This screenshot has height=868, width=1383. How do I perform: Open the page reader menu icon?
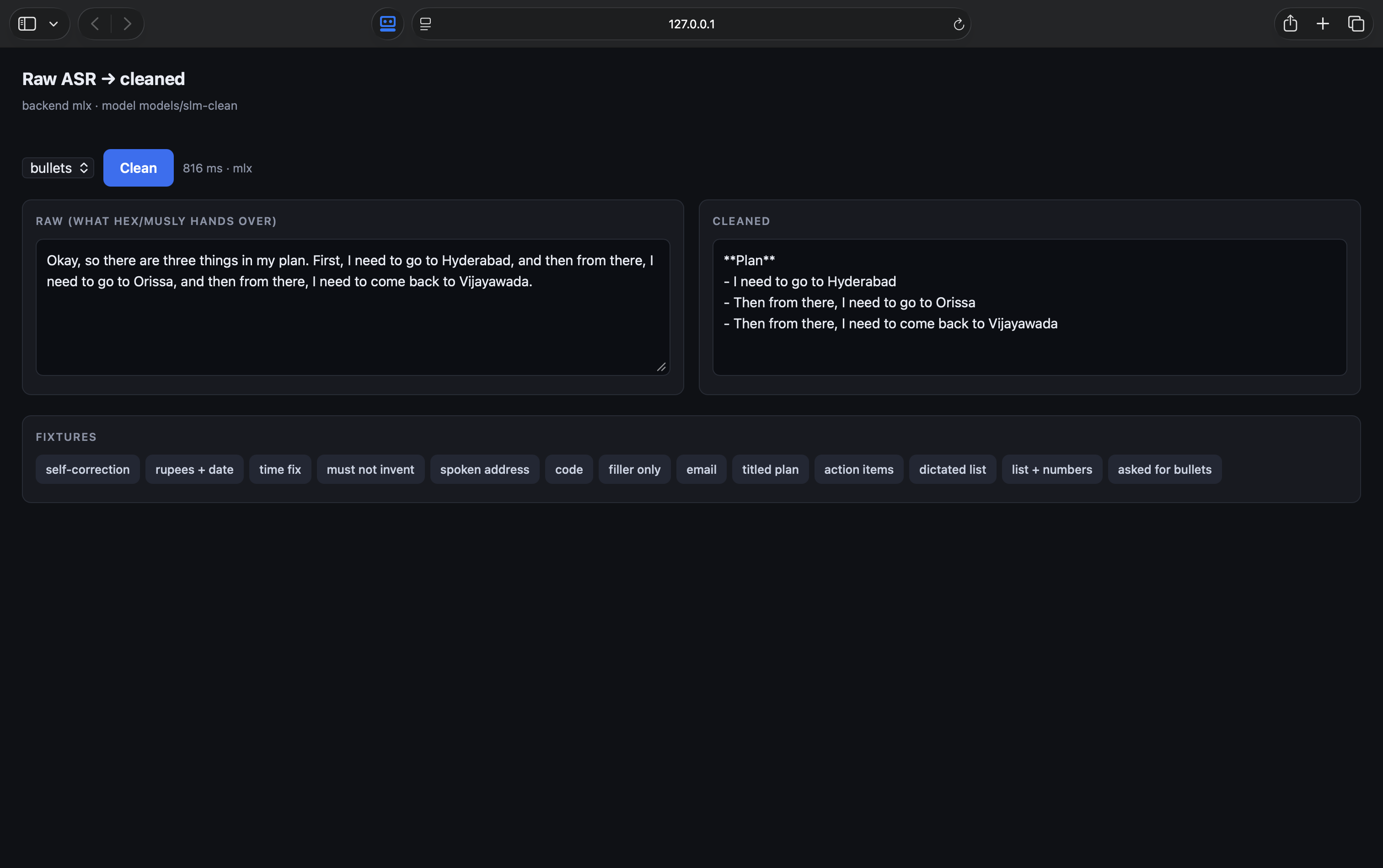tap(425, 23)
